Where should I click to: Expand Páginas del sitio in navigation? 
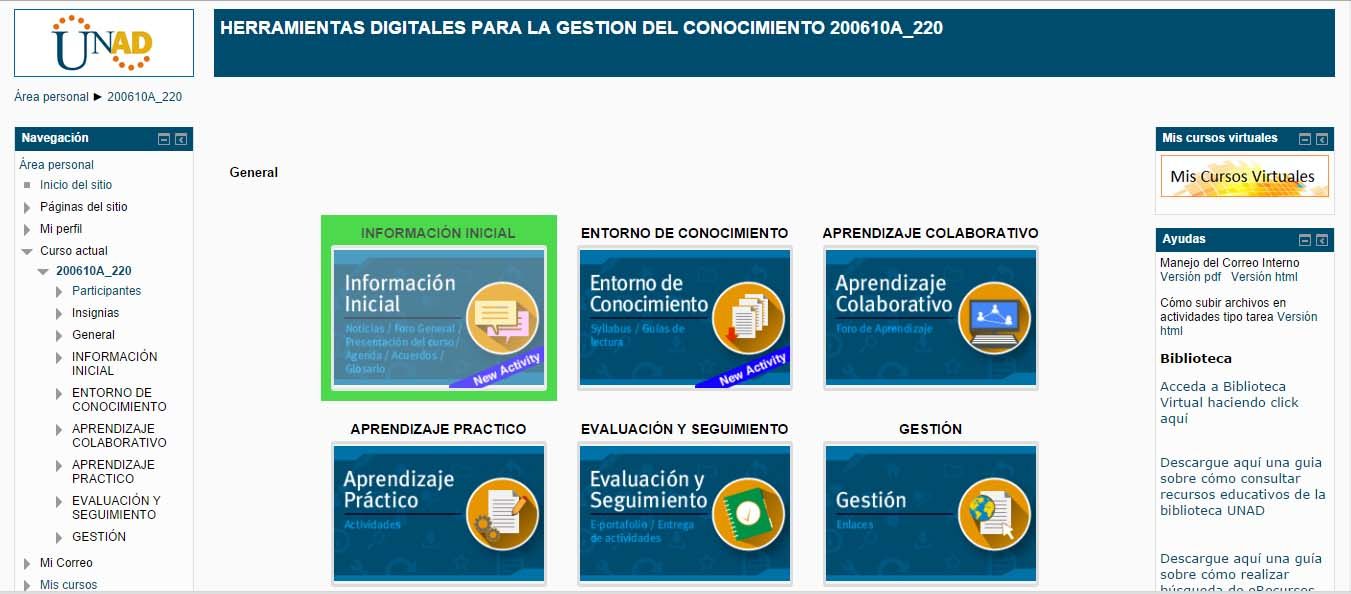(27, 207)
